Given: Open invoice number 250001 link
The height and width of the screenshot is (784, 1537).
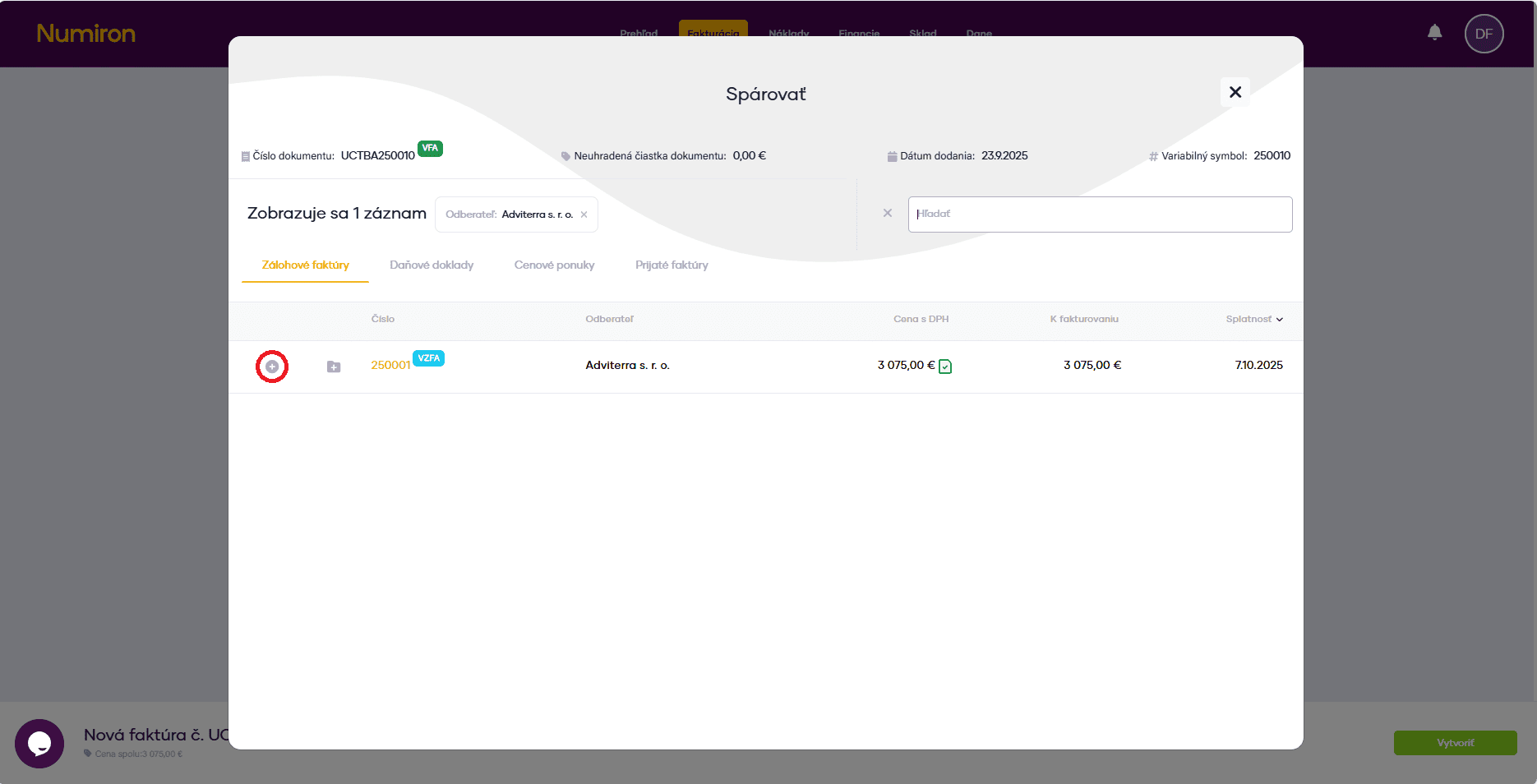Looking at the screenshot, I should tap(390, 366).
